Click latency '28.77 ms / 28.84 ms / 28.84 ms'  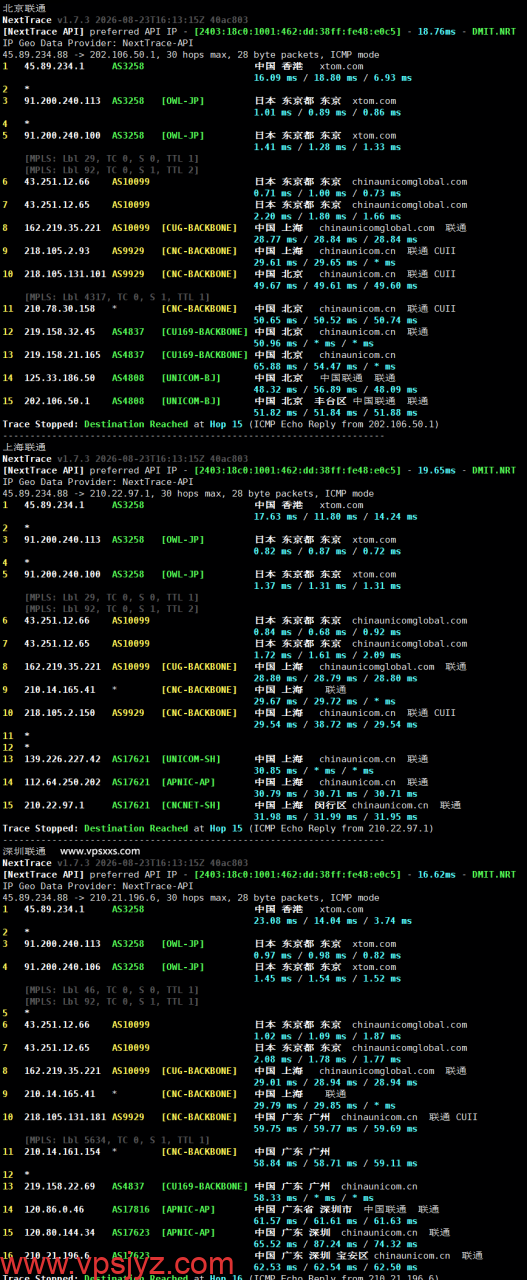336,239
